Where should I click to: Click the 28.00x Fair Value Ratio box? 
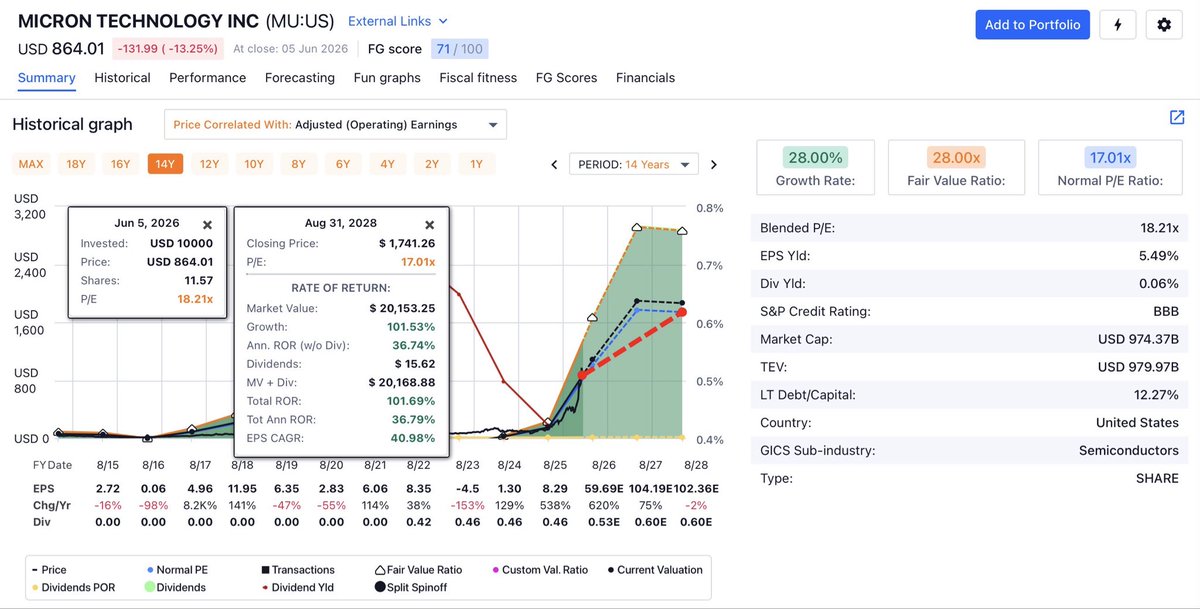956,168
